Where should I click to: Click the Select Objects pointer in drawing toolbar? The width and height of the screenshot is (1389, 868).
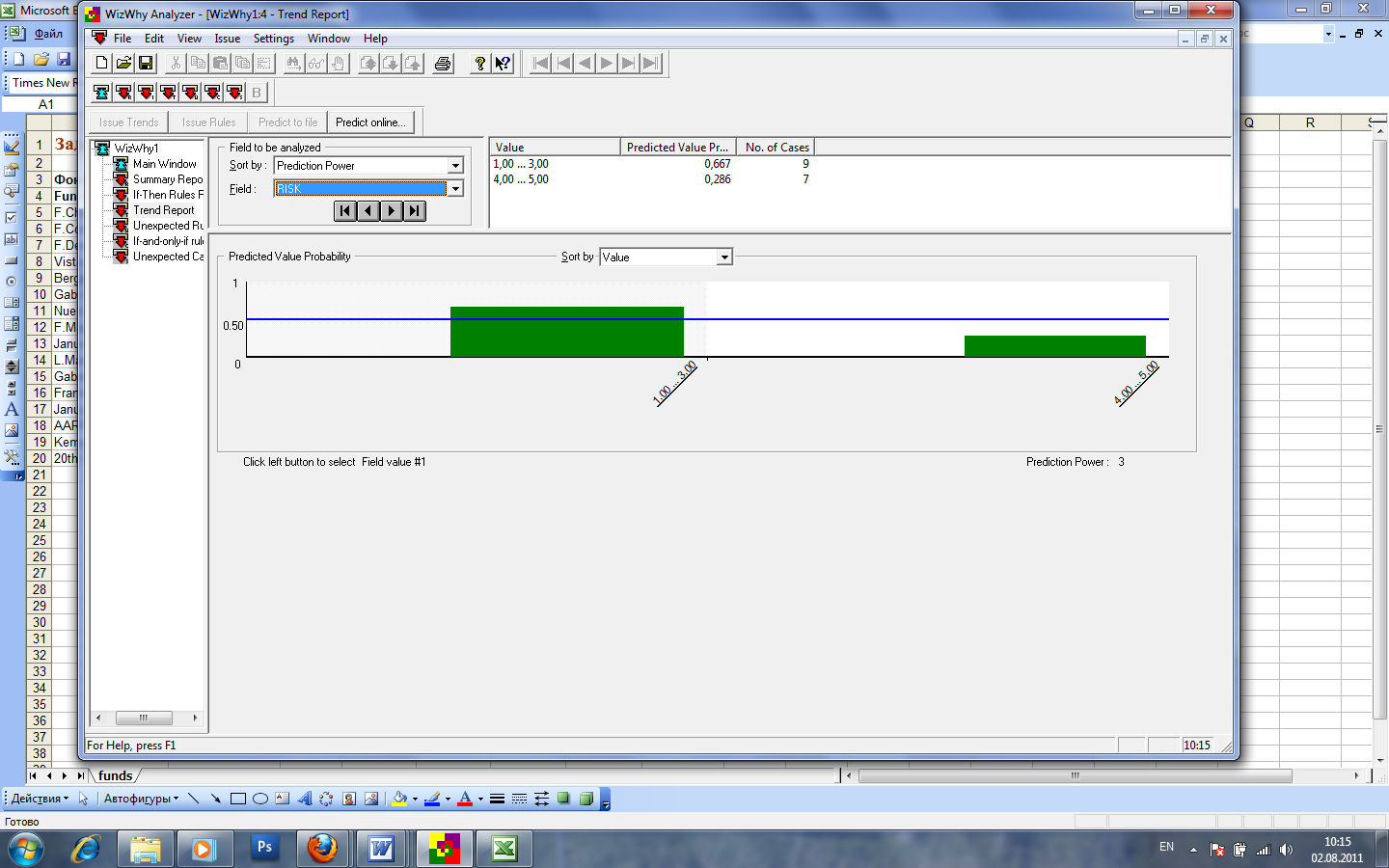83,799
